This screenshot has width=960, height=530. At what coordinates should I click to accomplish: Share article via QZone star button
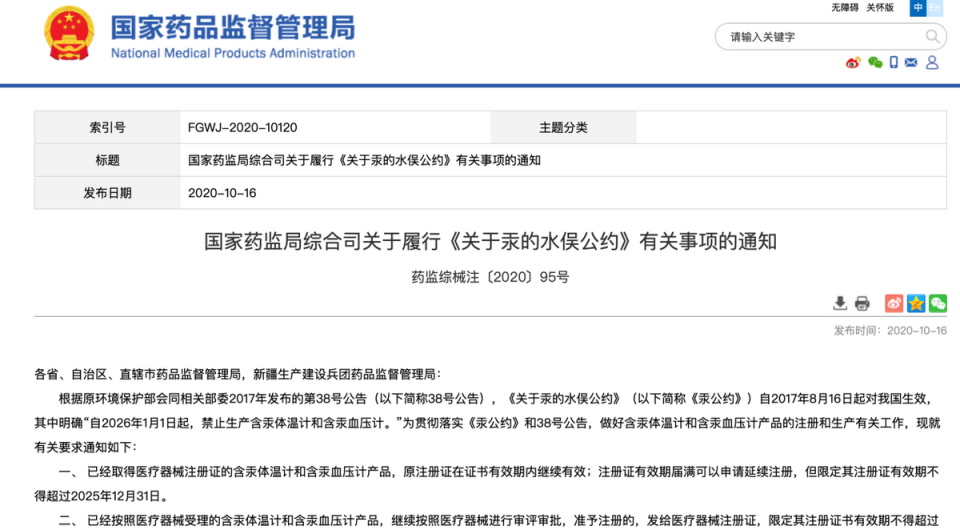(x=916, y=303)
